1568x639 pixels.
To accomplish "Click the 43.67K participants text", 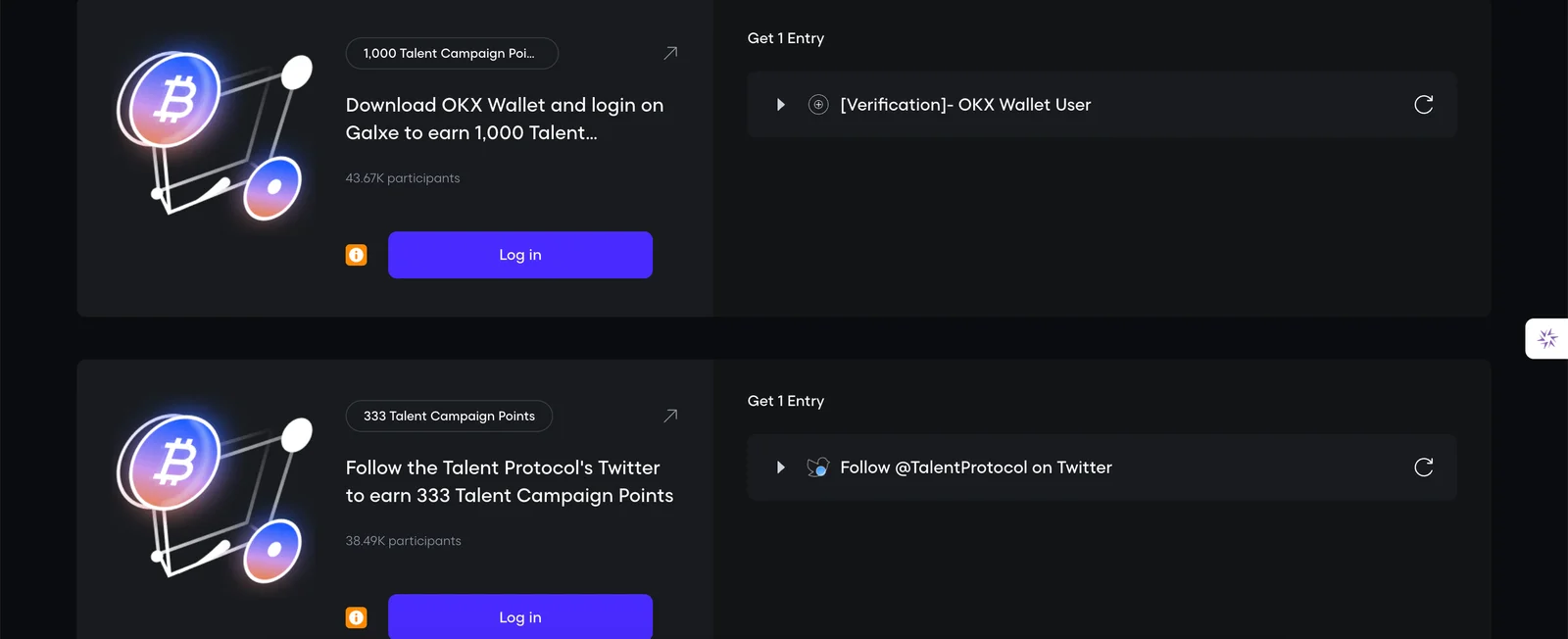I will (403, 178).
